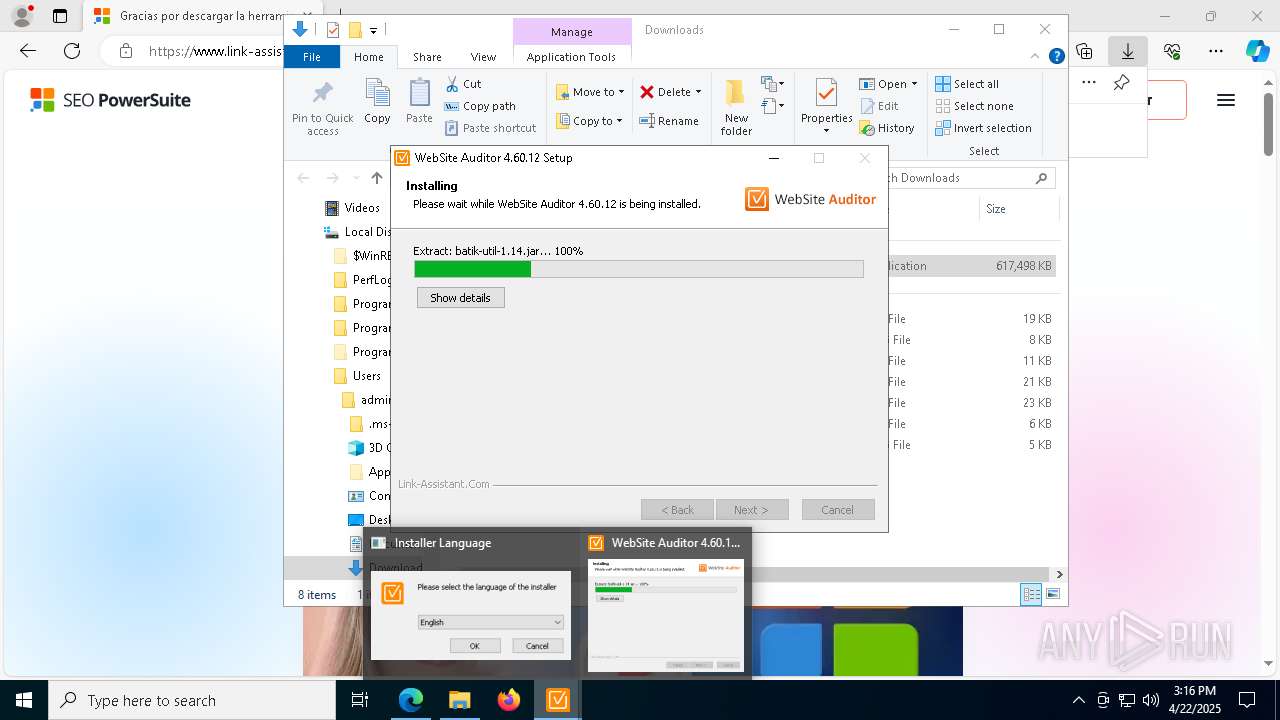Click the Copy icon in Explorer ribbon
Screen dimensions: 1280x720
[377, 102]
